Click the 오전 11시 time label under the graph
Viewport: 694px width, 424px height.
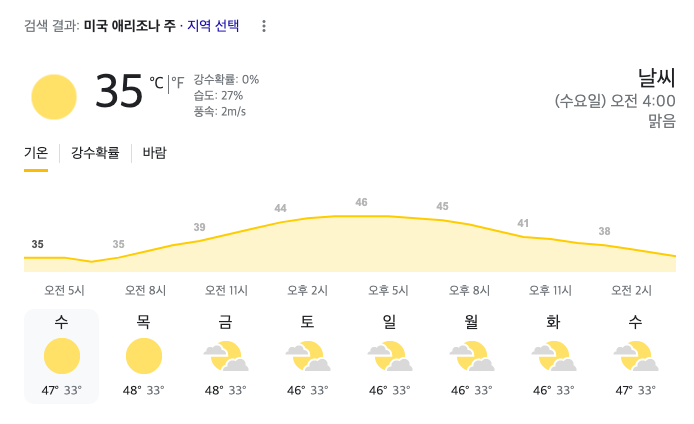226,291
